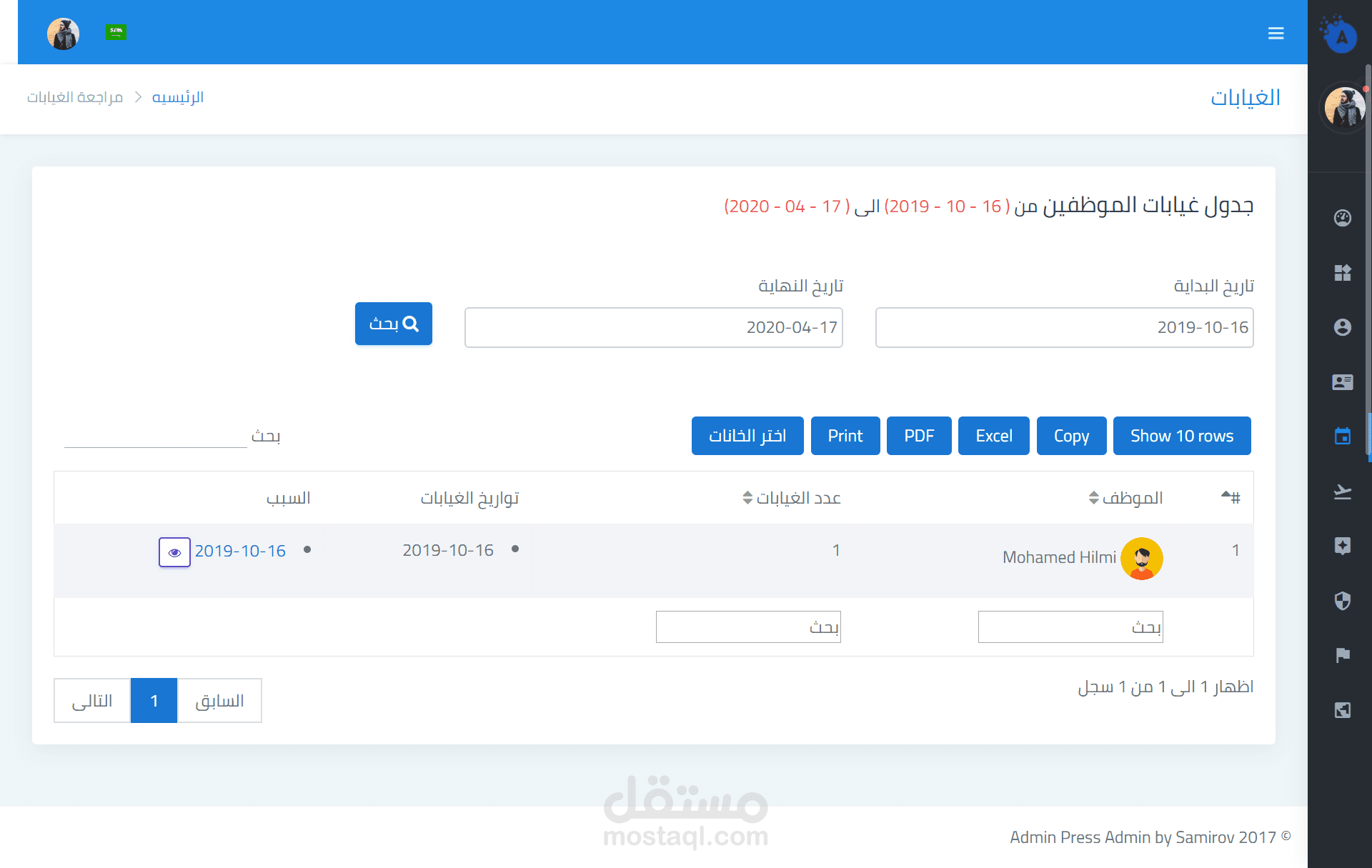Screen dimensions: 1372x868
Task: Open the اختر الخانات column chooser
Action: coord(747,436)
